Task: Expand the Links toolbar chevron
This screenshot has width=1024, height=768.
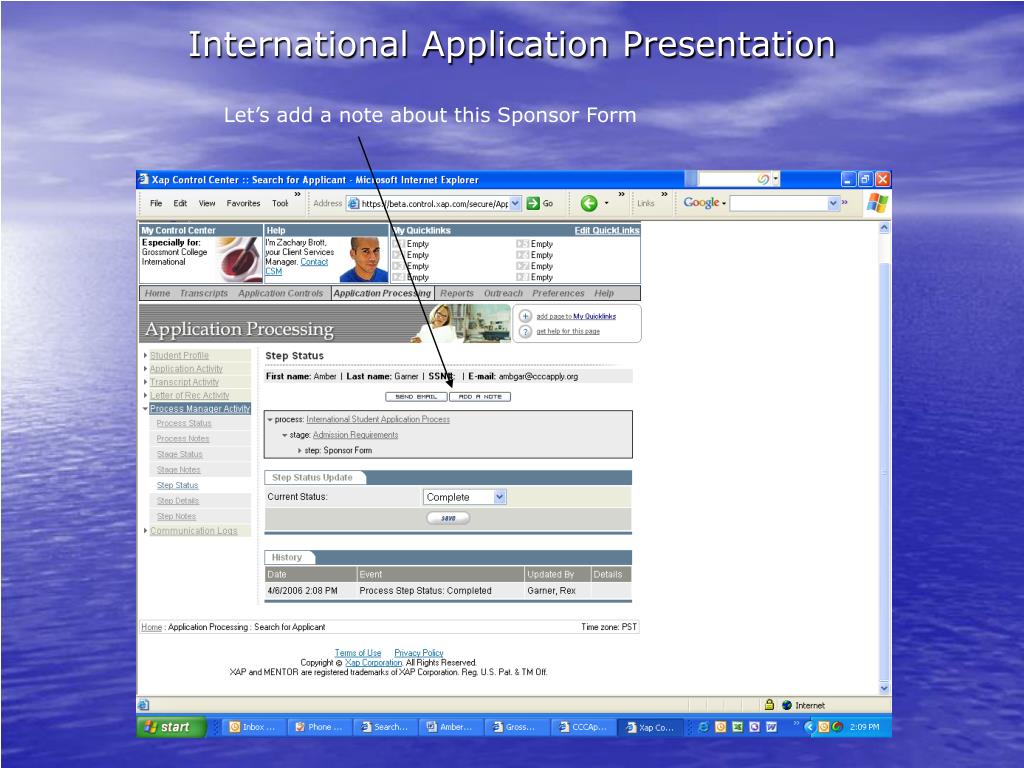Action: pyautogui.click(x=664, y=194)
